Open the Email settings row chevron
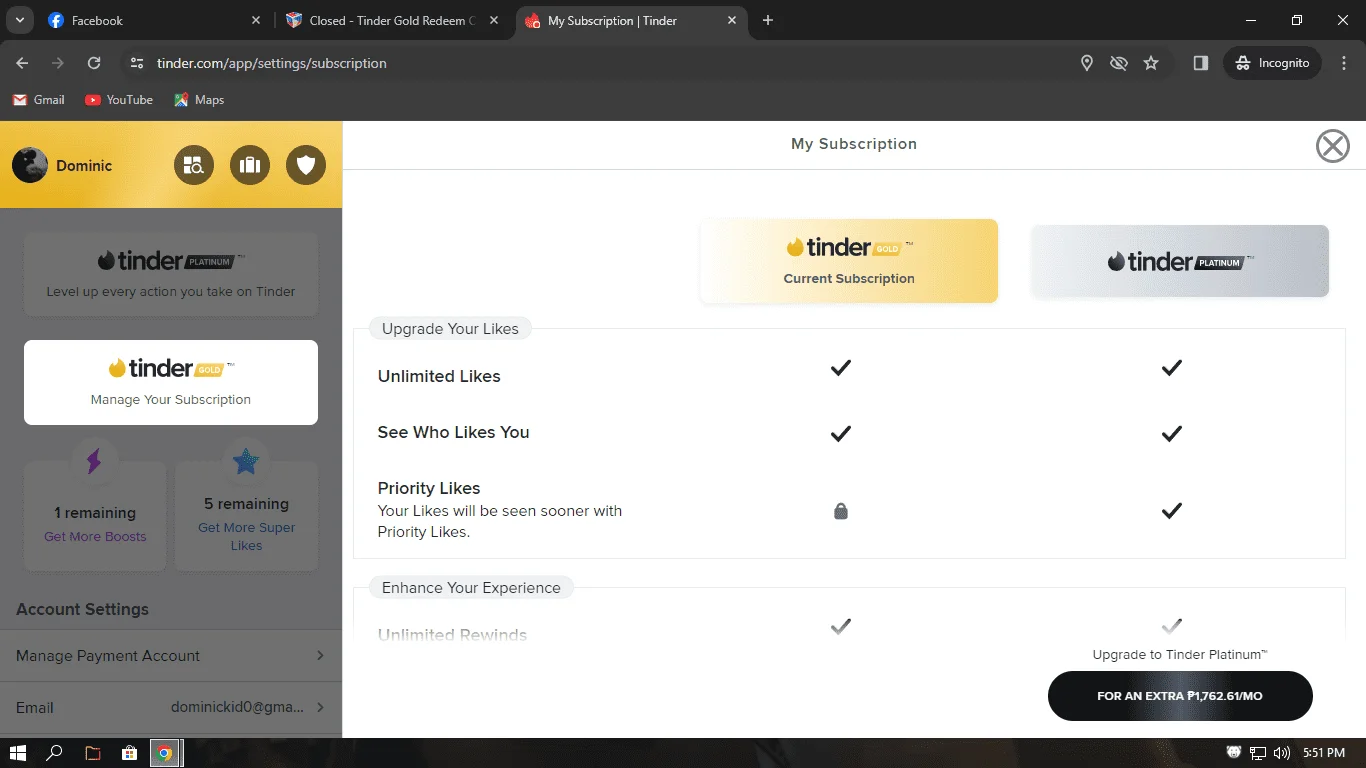Viewport: 1366px width, 768px height. (x=320, y=707)
